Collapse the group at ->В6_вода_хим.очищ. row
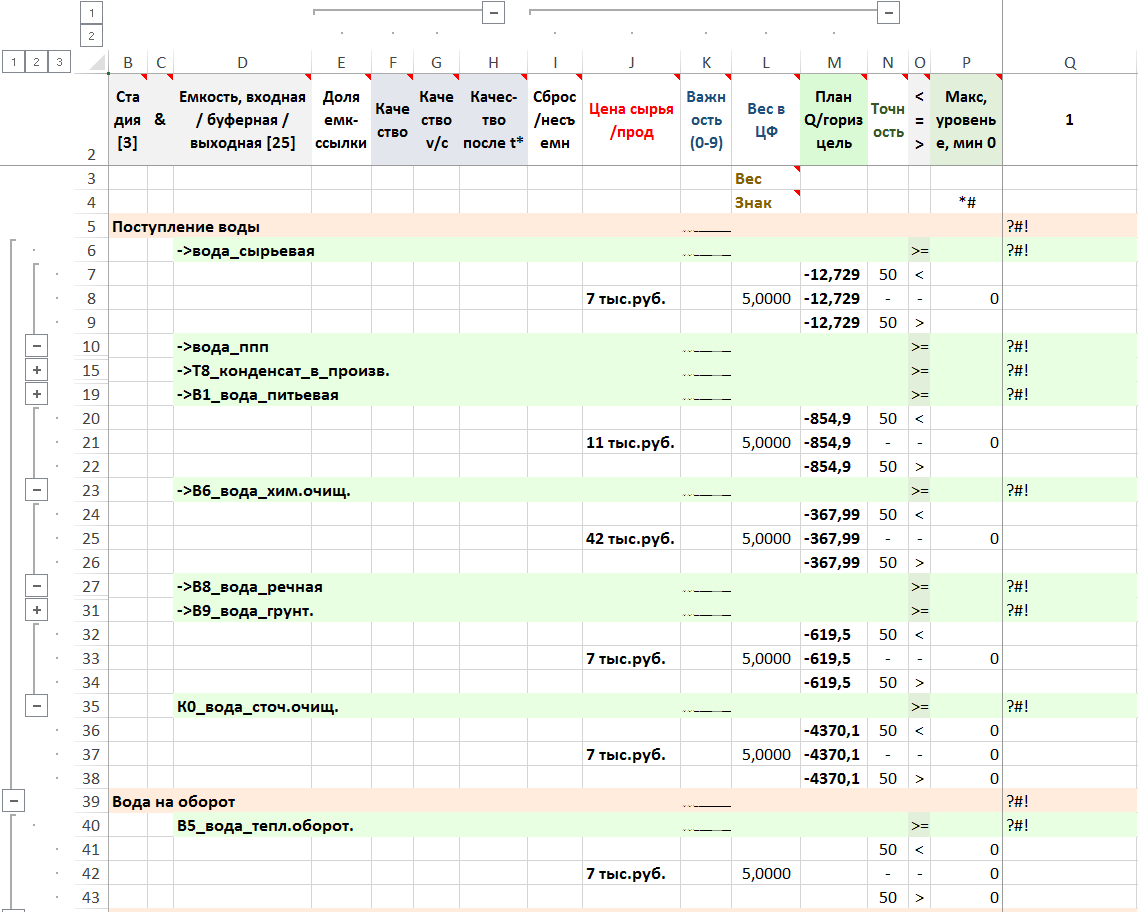The width and height of the screenshot is (1138, 912). (37, 490)
